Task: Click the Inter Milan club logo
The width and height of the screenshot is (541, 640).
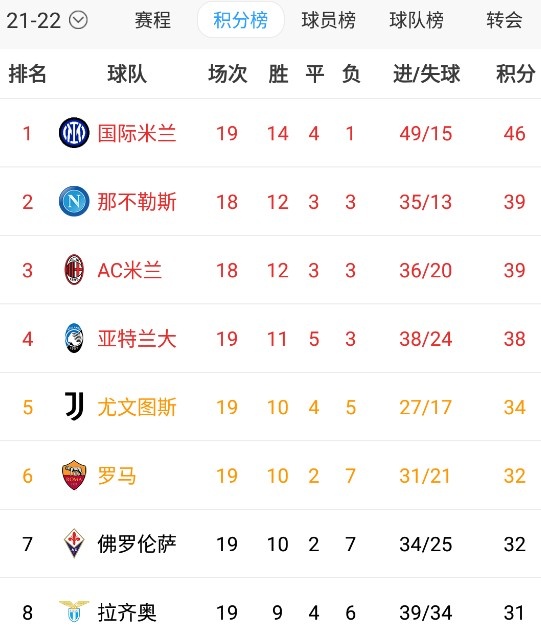Action: [74, 133]
